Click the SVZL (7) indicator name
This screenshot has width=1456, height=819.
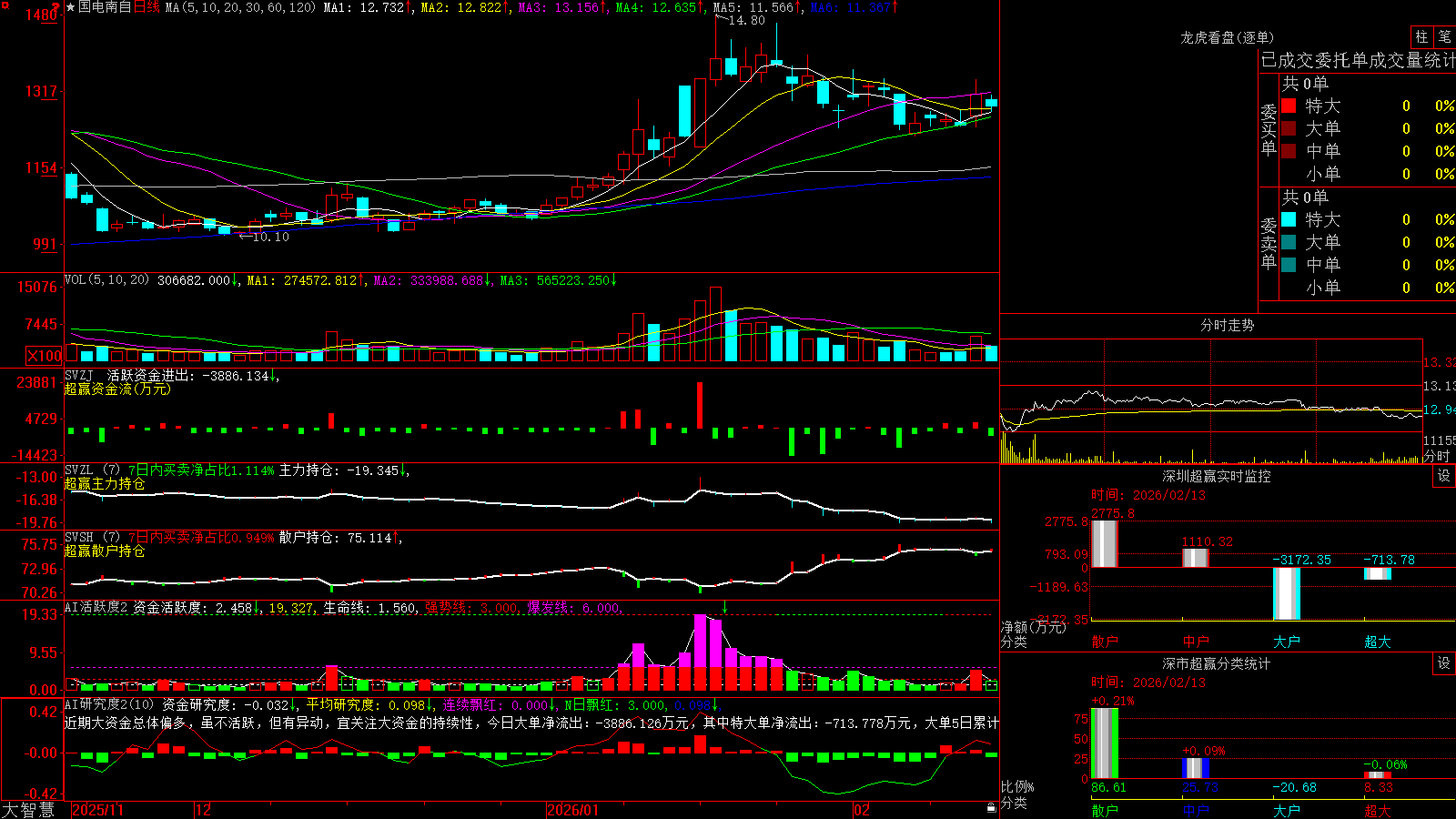(92, 470)
